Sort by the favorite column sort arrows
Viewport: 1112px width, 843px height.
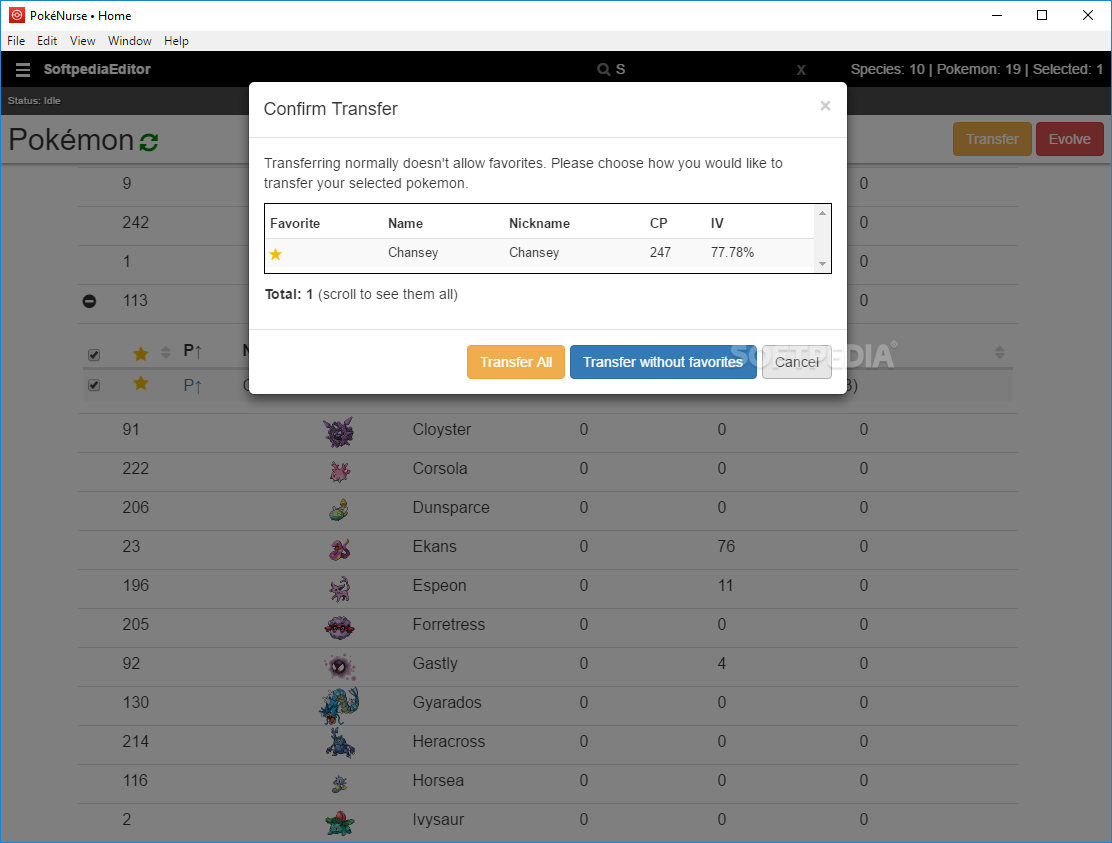pyautogui.click(x=166, y=352)
